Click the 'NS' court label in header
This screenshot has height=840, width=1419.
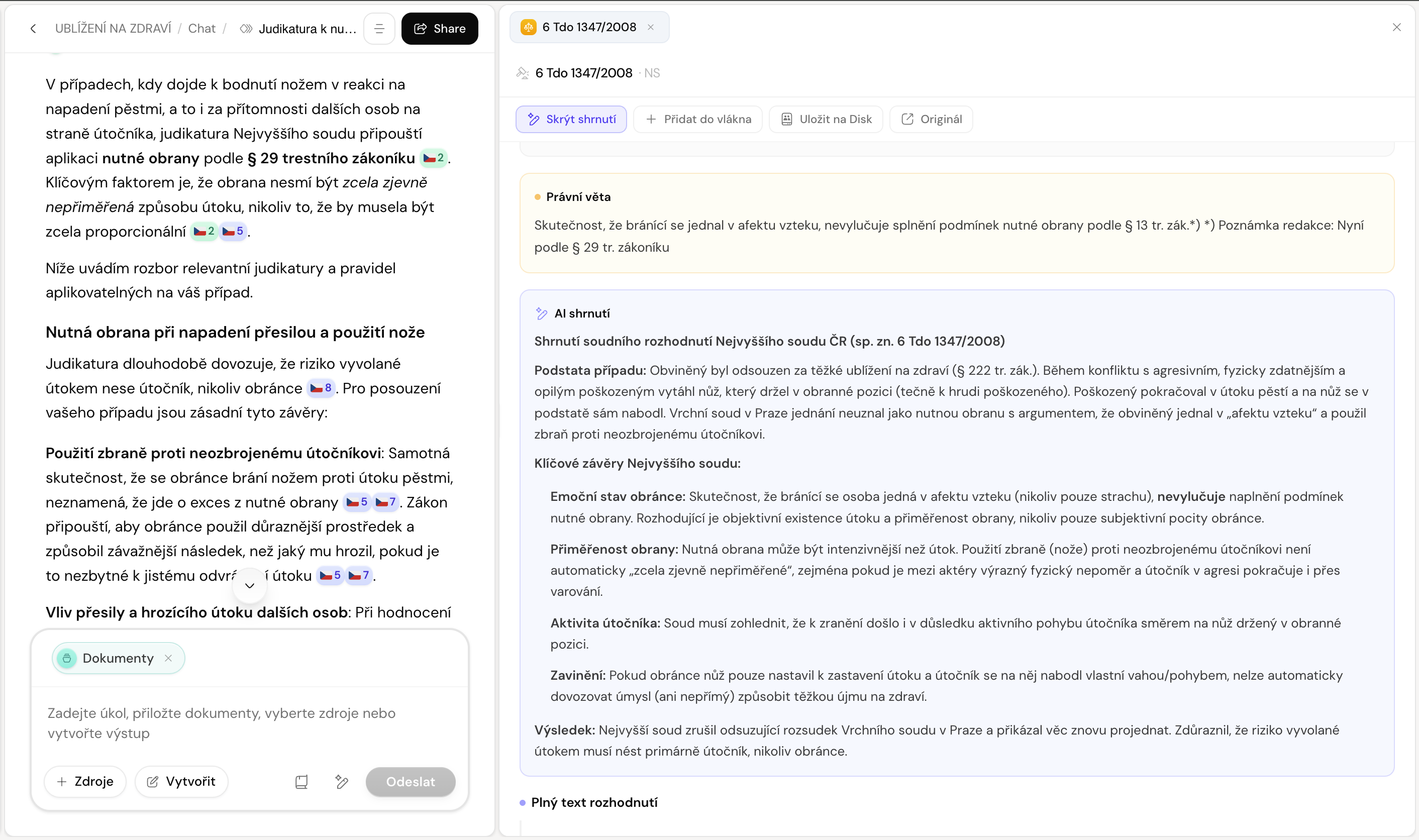652,73
